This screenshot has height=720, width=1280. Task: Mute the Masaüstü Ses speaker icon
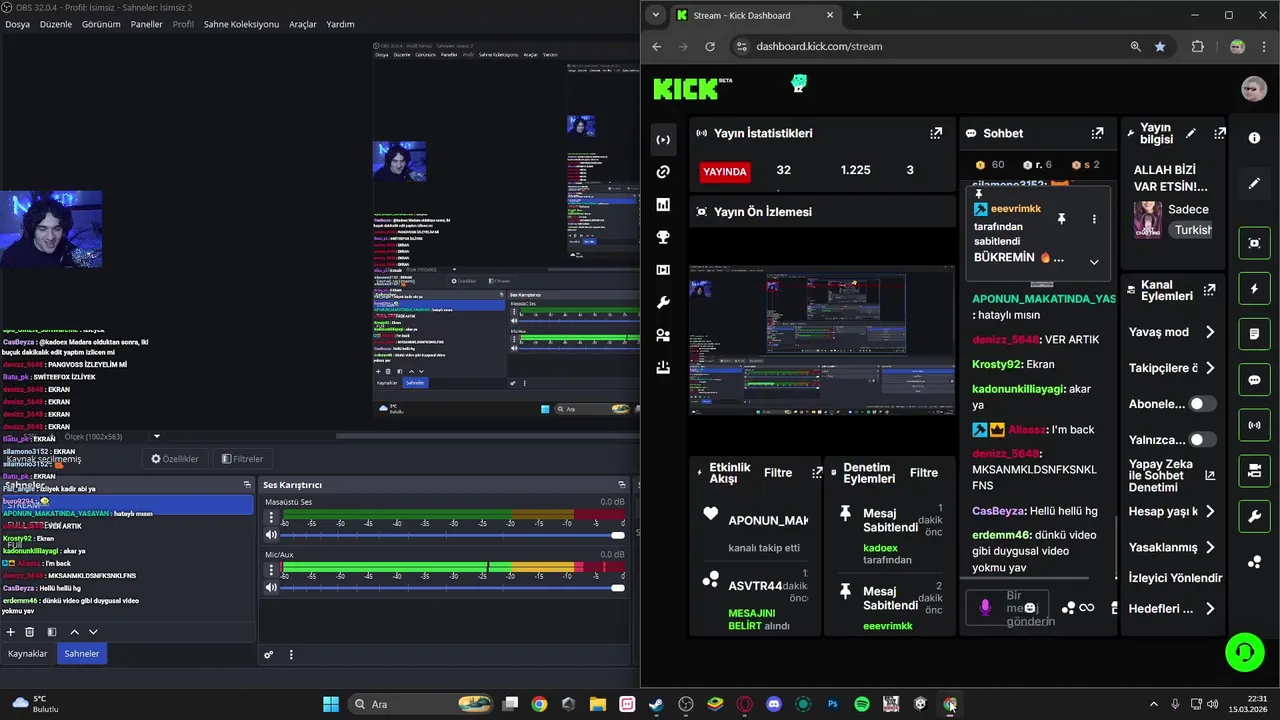[x=271, y=535]
